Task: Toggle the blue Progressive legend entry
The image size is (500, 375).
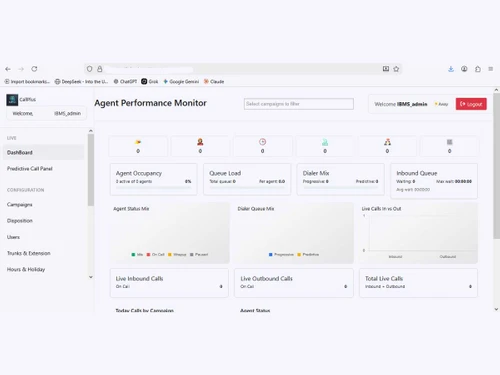Action: pos(281,255)
